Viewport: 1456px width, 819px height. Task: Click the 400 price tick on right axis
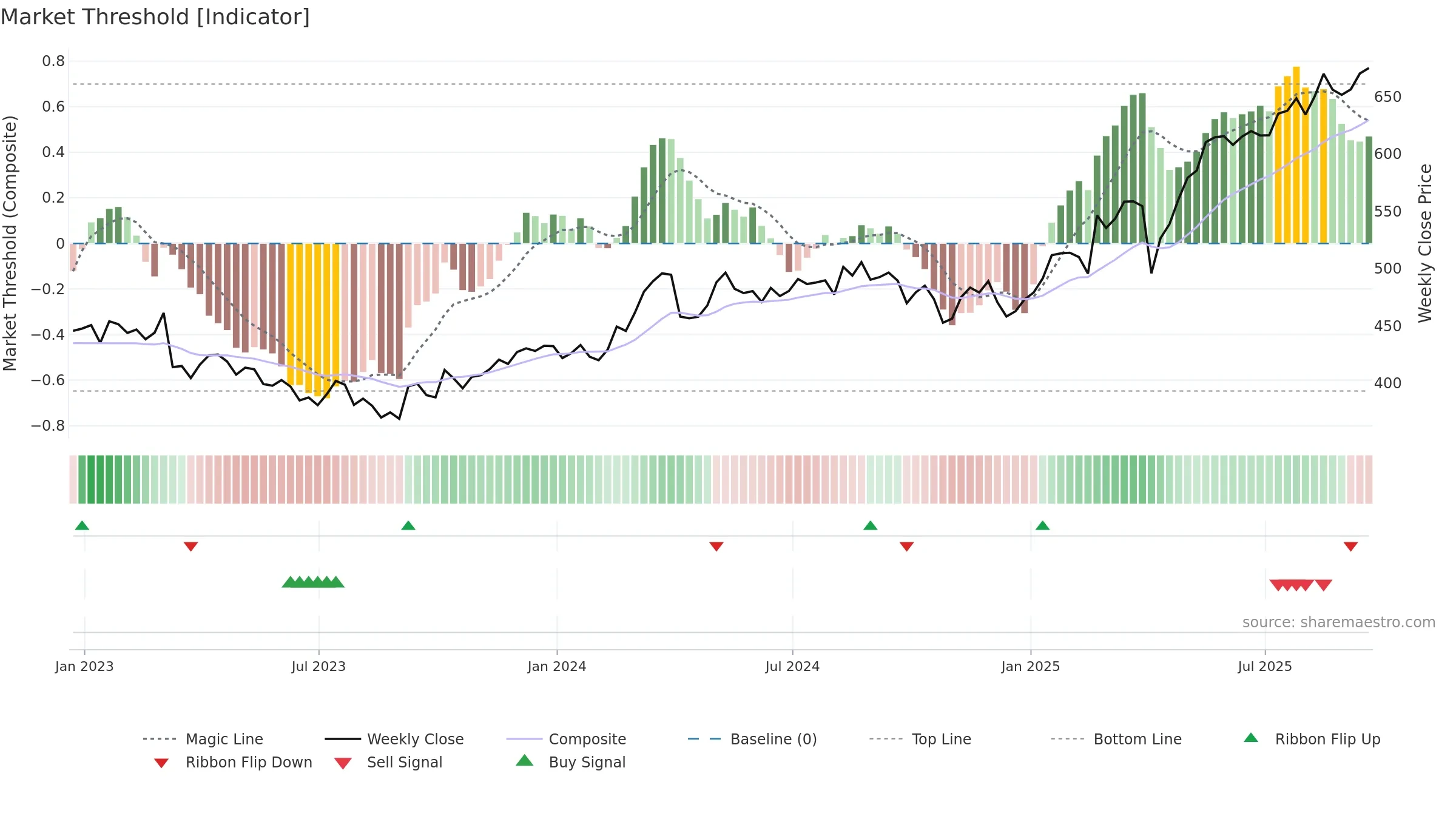(x=1388, y=383)
